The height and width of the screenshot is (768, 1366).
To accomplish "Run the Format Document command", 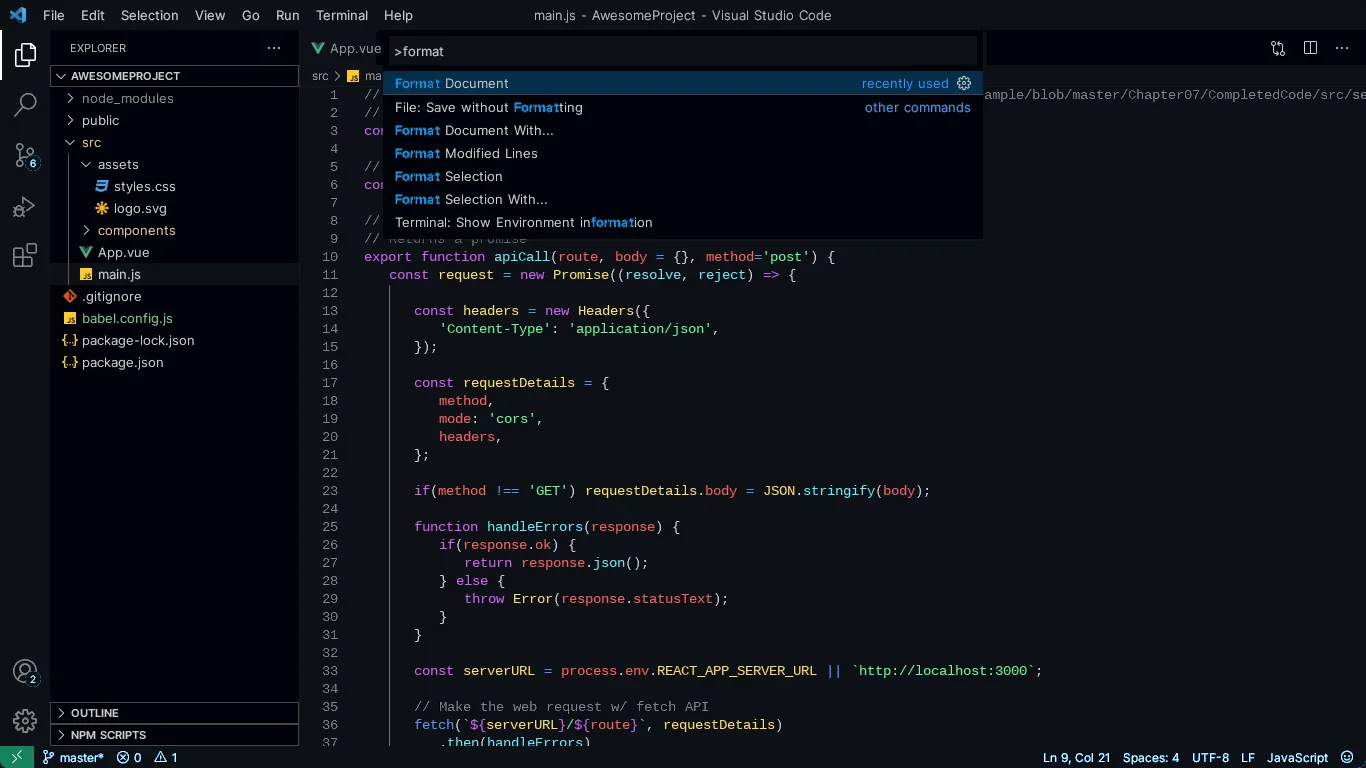I will [683, 83].
